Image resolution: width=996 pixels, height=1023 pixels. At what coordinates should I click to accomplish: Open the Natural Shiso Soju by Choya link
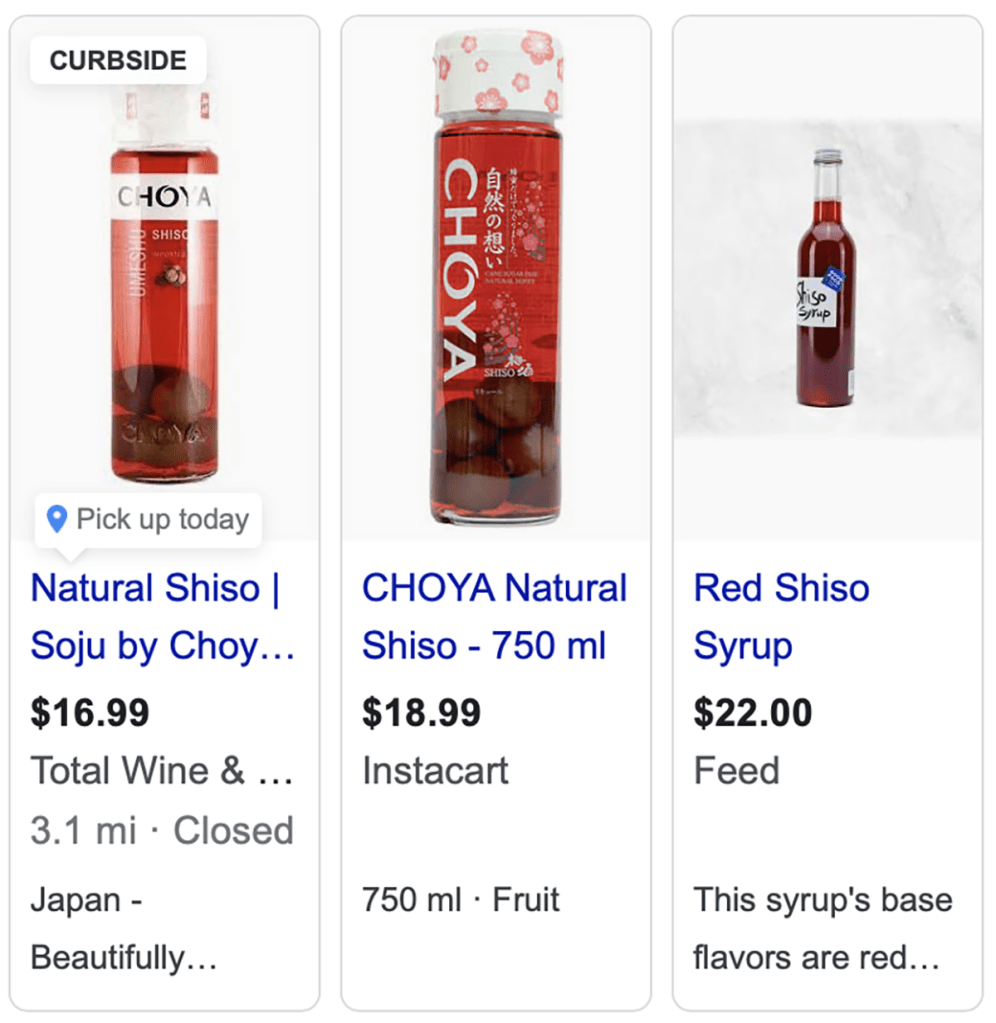(x=162, y=616)
